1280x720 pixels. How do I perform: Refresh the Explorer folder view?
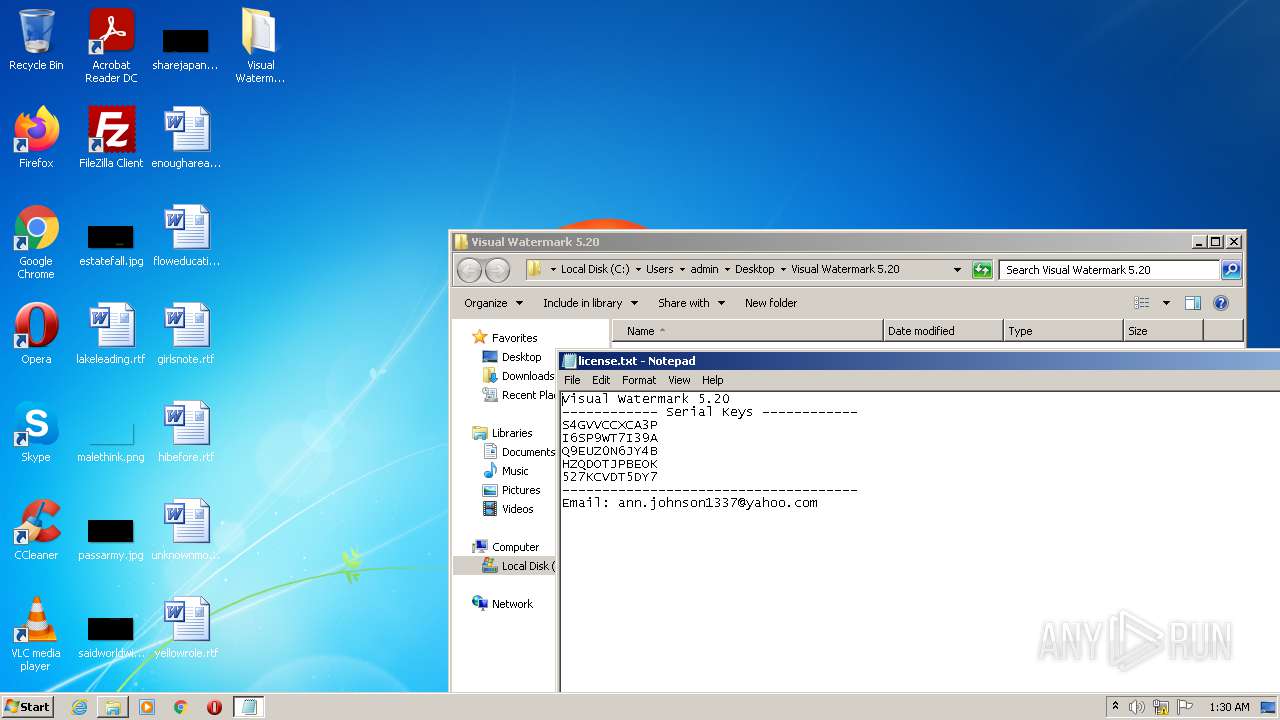(x=982, y=270)
